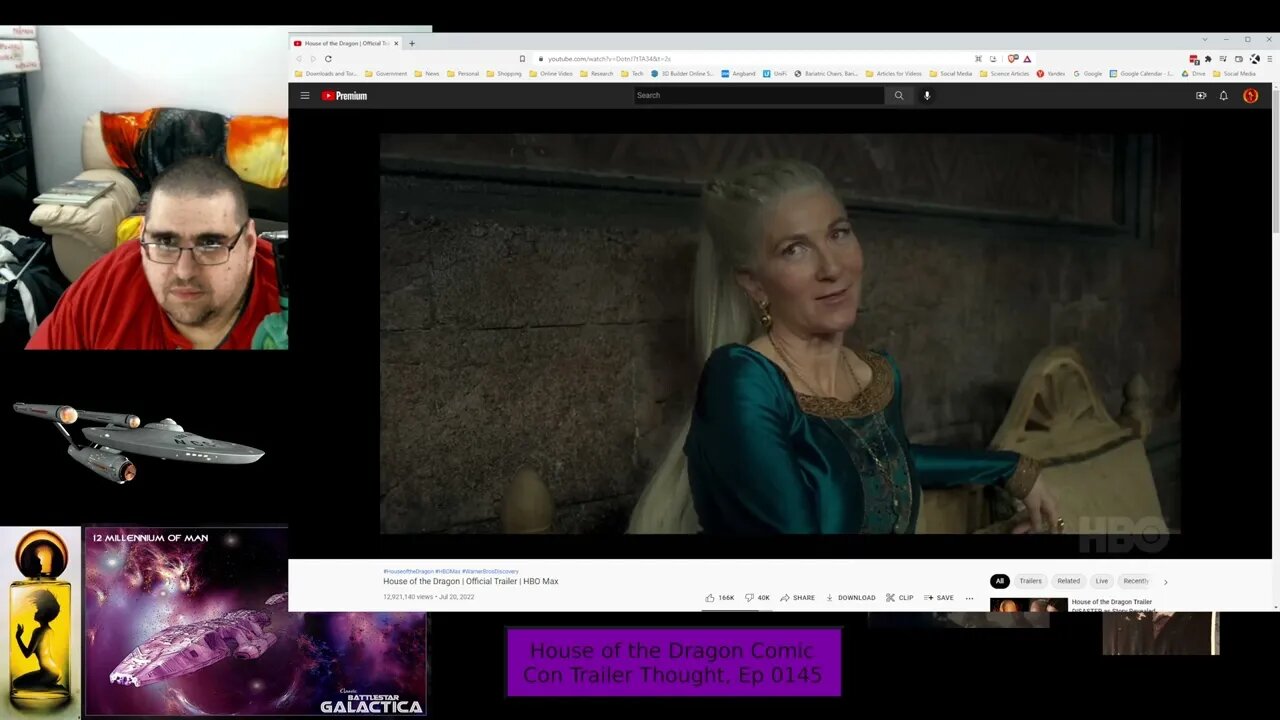Open the Yandex bookmark
Screen dimensions: 1280x720
click(x=1051, y=74)
